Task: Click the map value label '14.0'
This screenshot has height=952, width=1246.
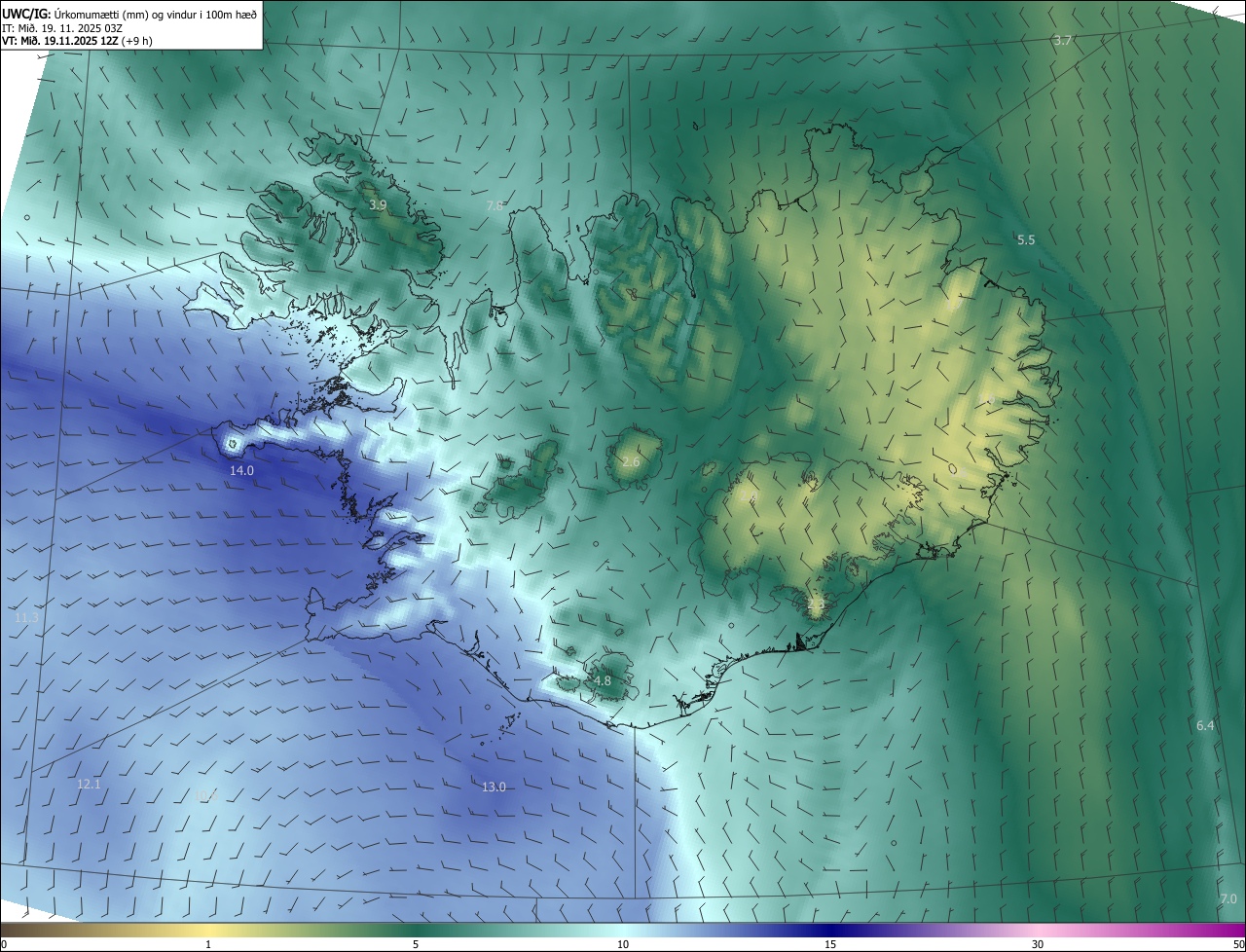Action: pyautogui.click(x=241, y=470)
